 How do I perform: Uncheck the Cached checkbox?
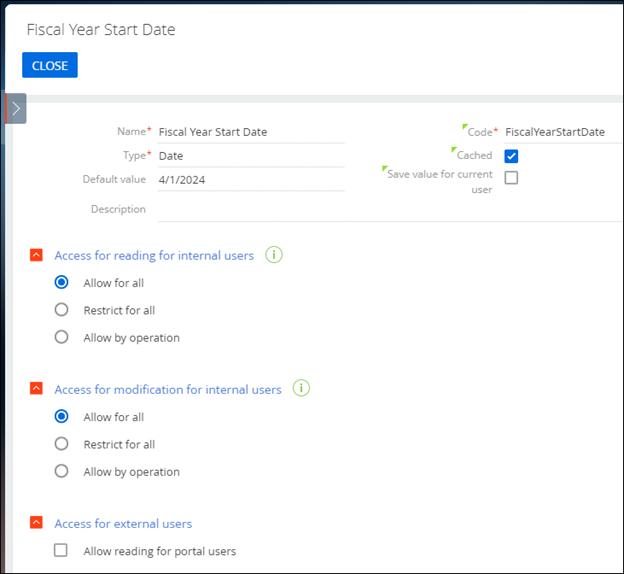click(511, 156)
